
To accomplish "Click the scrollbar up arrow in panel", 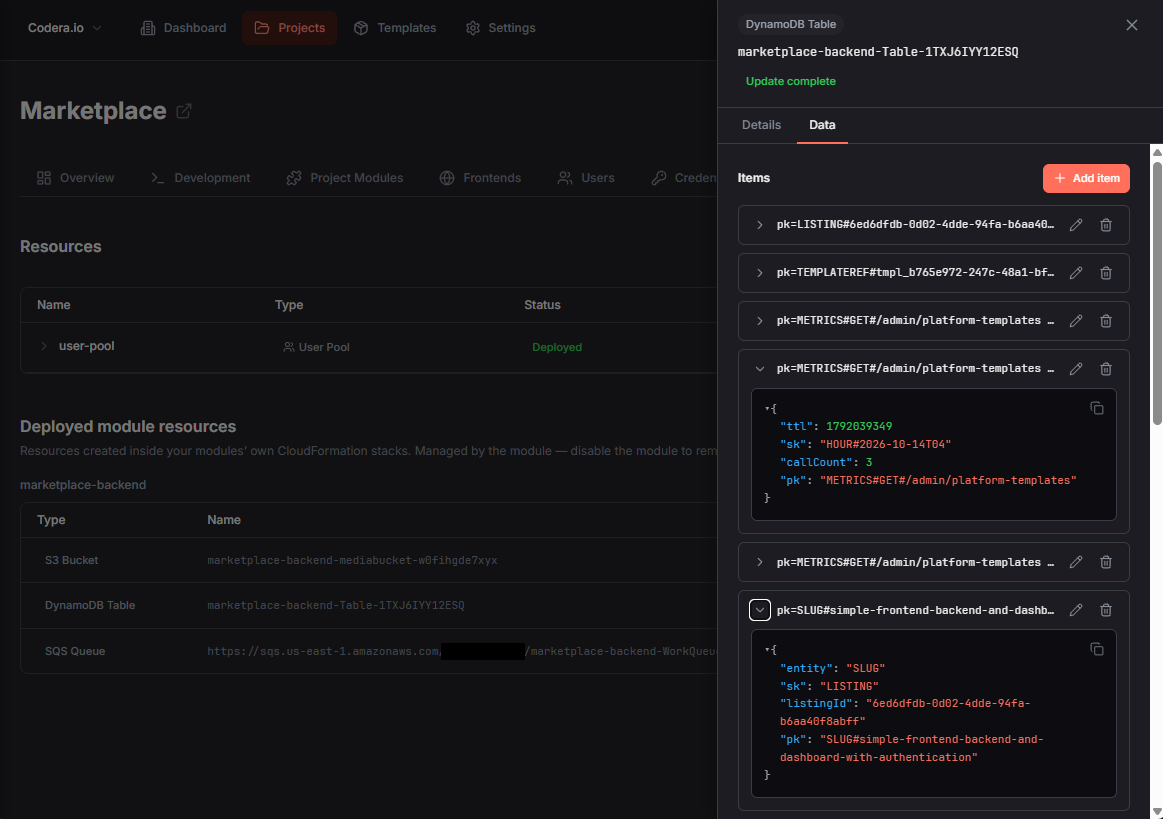I will tap(1156, 152).
